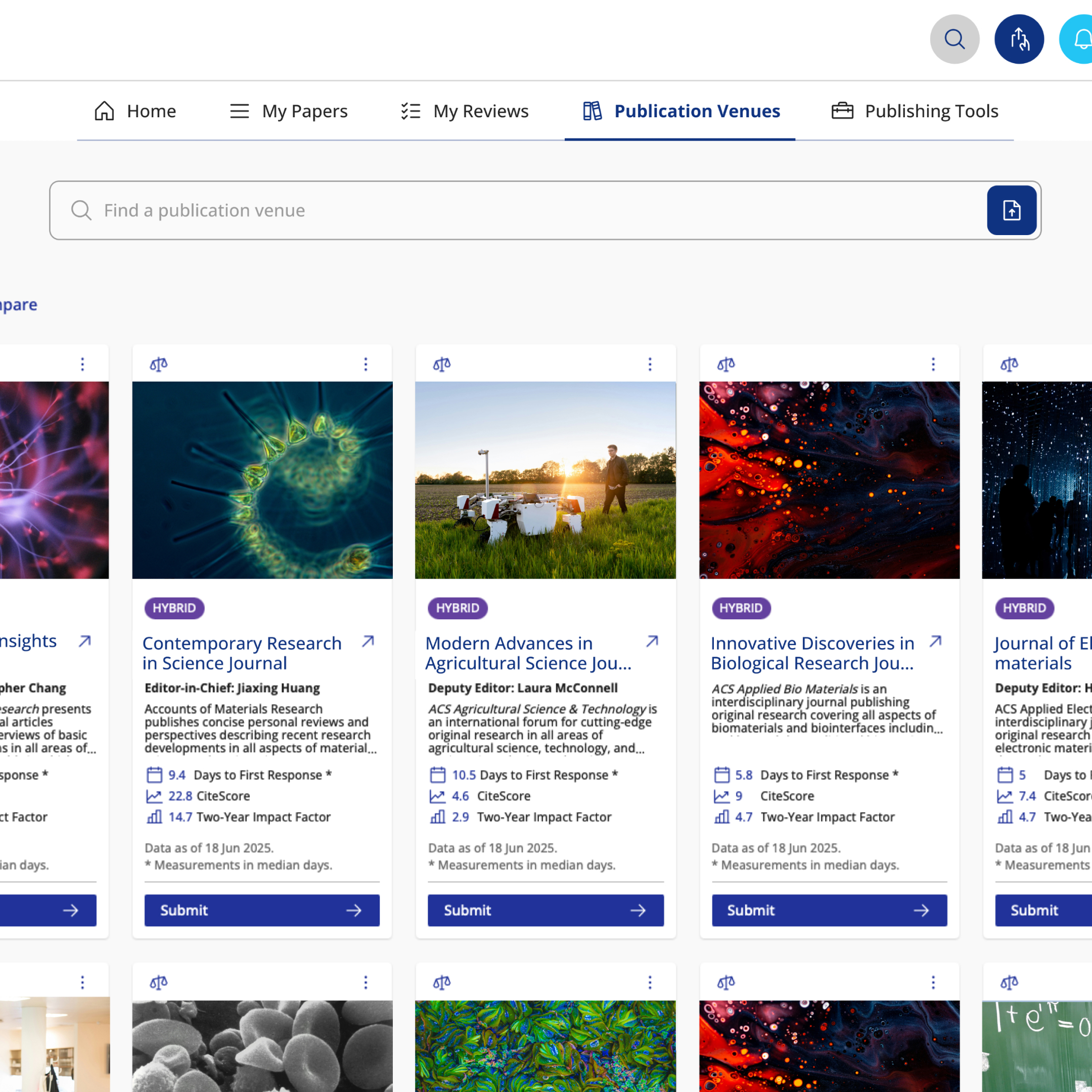Open three-dot menu on Contemporary Research in Science card
The width and height of the screenshot is (1092, 1092).
[366, 364]
